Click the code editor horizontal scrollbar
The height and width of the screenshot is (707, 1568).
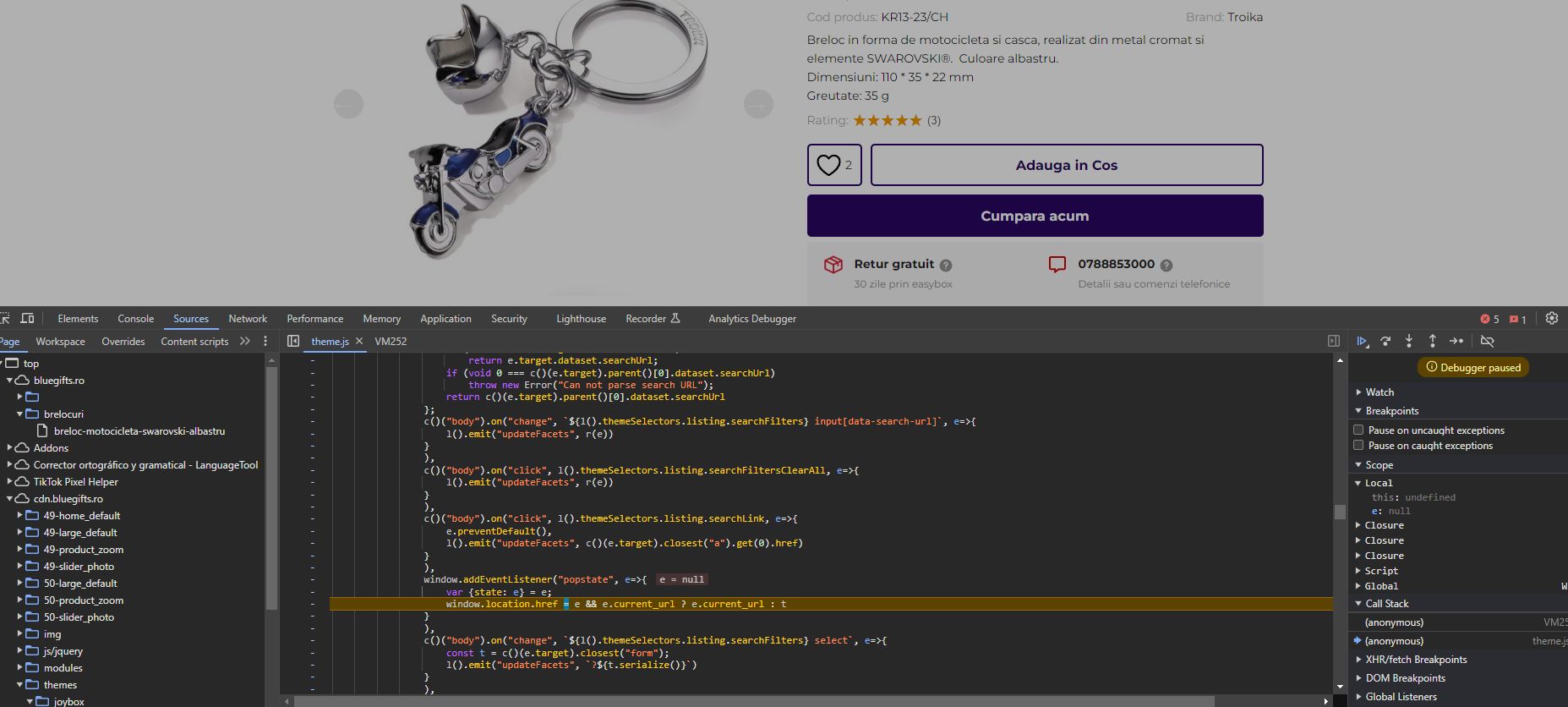click(754, 701)
